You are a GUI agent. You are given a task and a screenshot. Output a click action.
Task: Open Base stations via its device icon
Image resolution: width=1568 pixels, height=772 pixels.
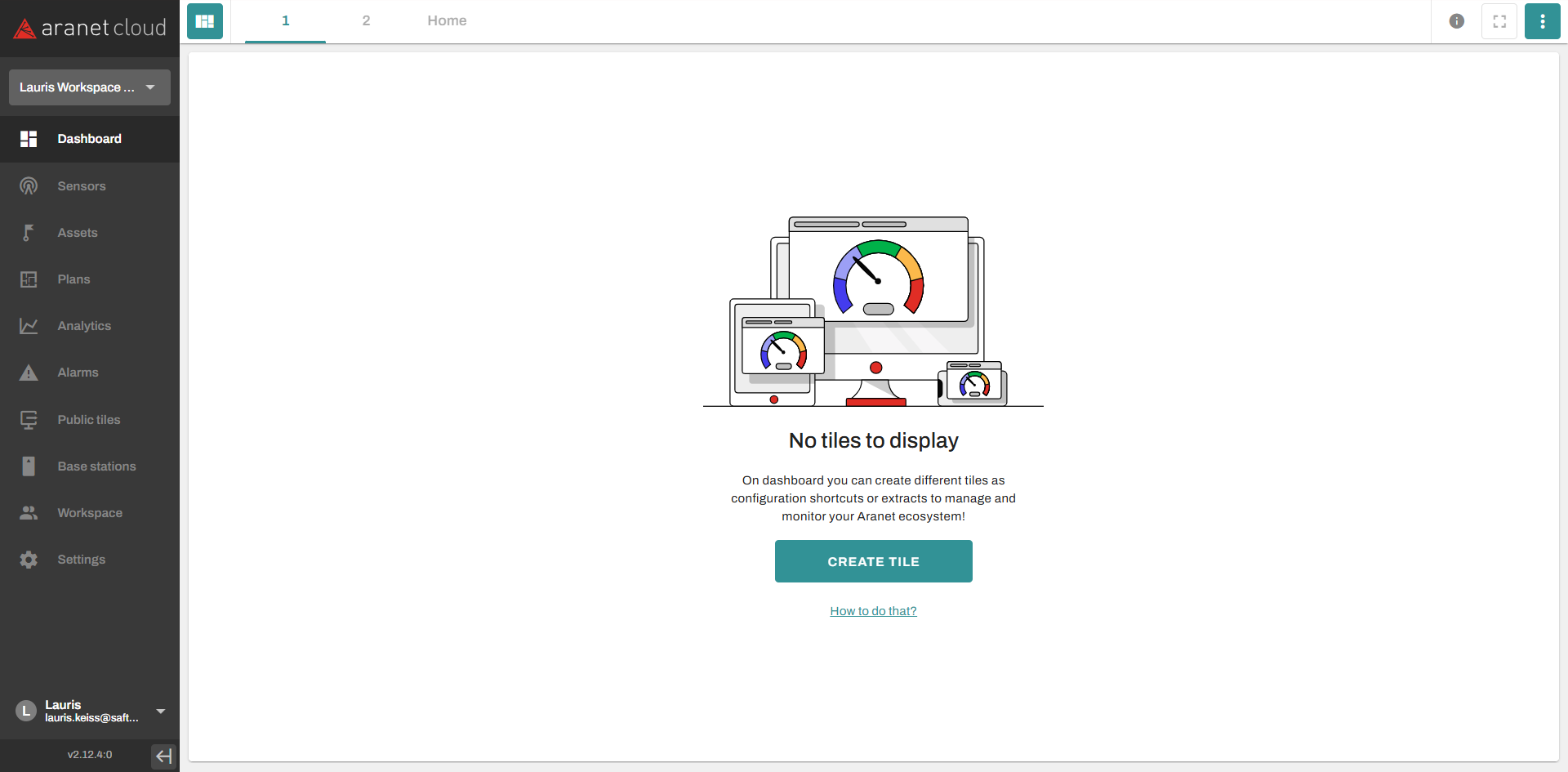point(29,466)
